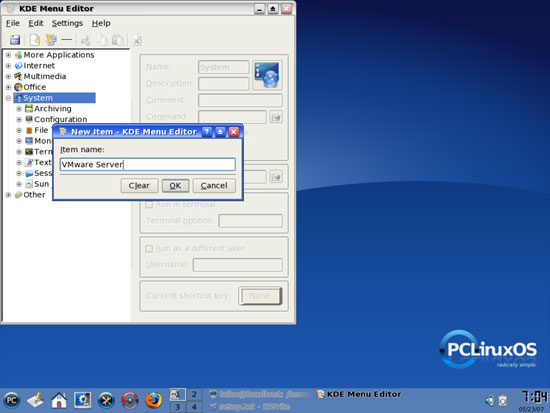Viewport: 550px width, 413px height.
Task: Click the Cut (scissors) toolbar icon
Action: 85,40
